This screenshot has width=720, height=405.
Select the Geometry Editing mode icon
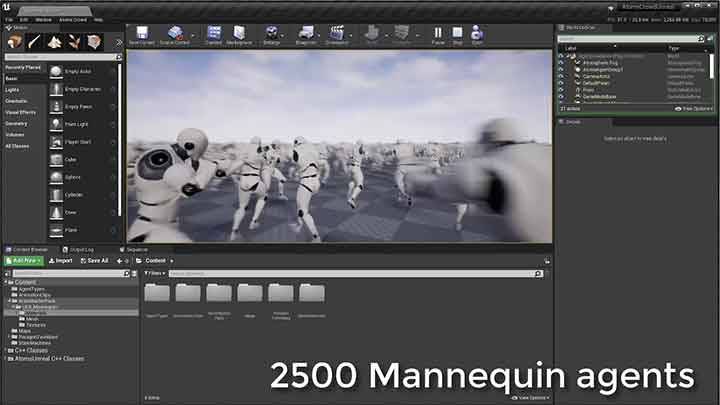(94, 42)
